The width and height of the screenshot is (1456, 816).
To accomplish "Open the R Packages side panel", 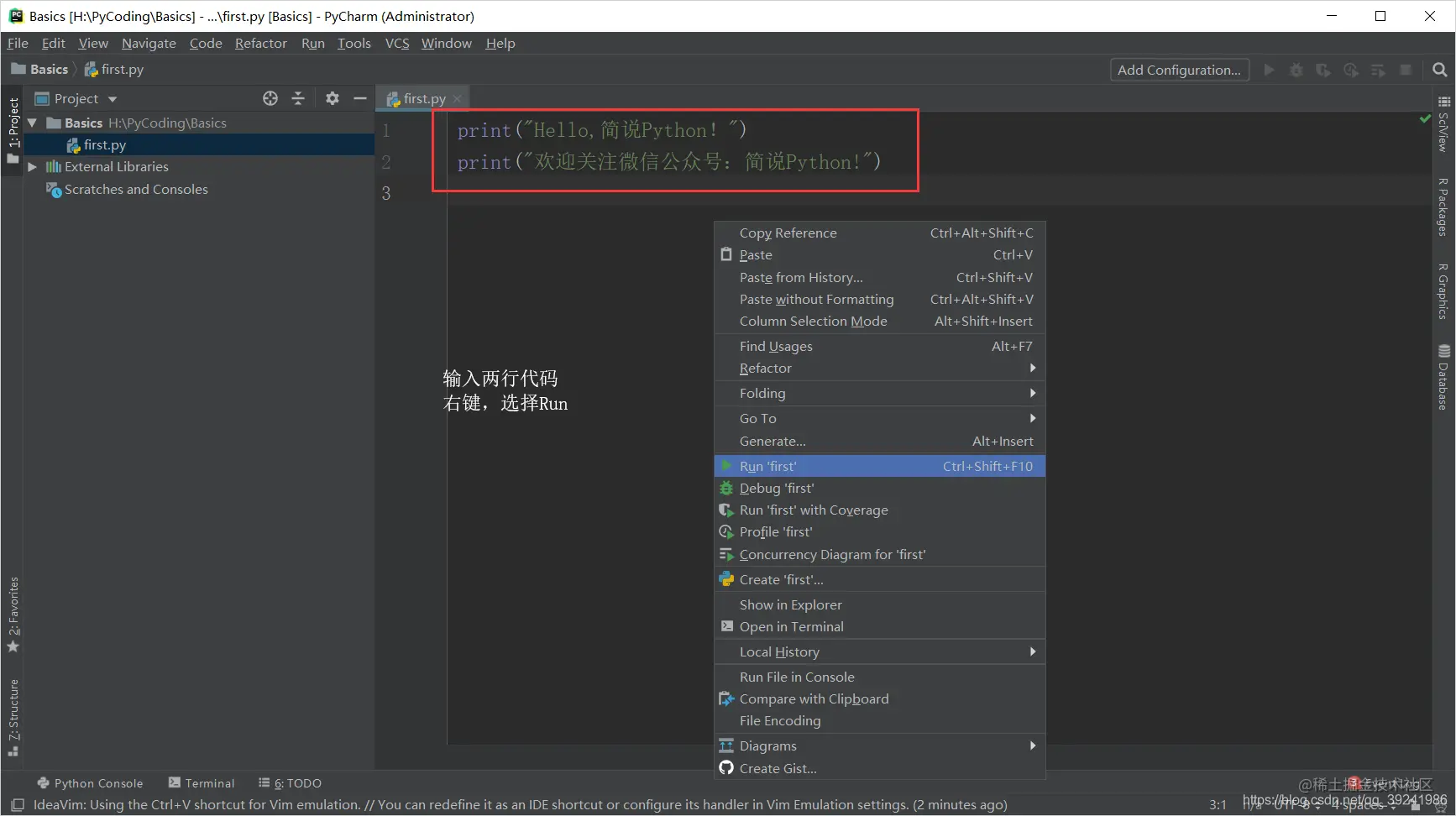I will (1443, 207).
